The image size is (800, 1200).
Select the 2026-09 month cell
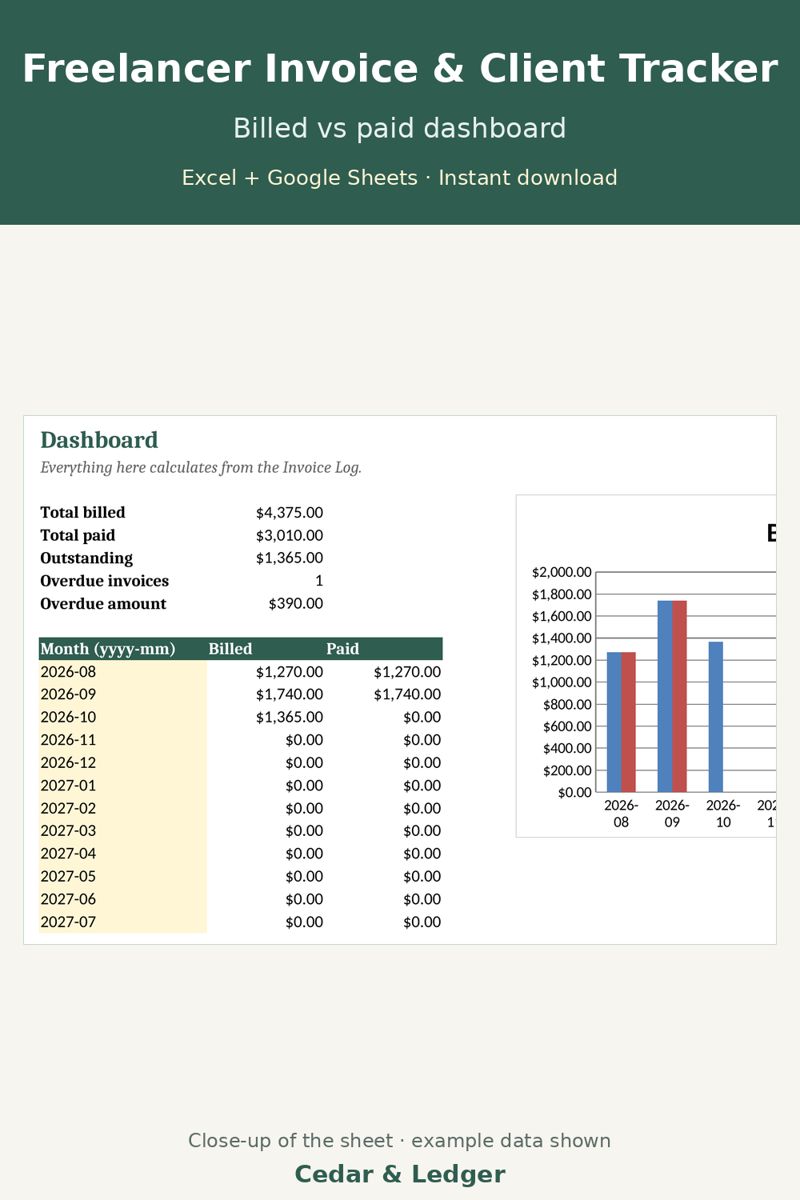click(123, 694)
